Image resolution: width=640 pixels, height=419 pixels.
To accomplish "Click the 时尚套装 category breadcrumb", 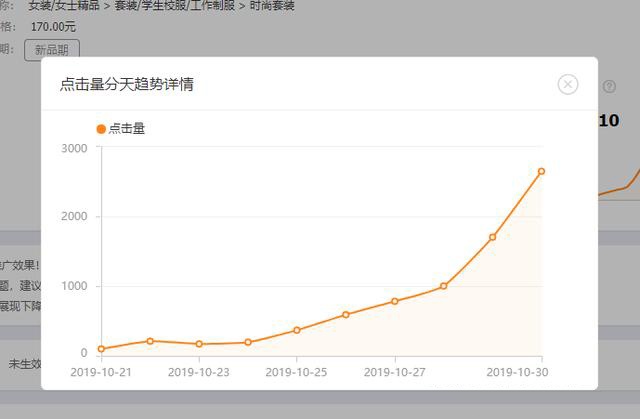I will point(272,5).
